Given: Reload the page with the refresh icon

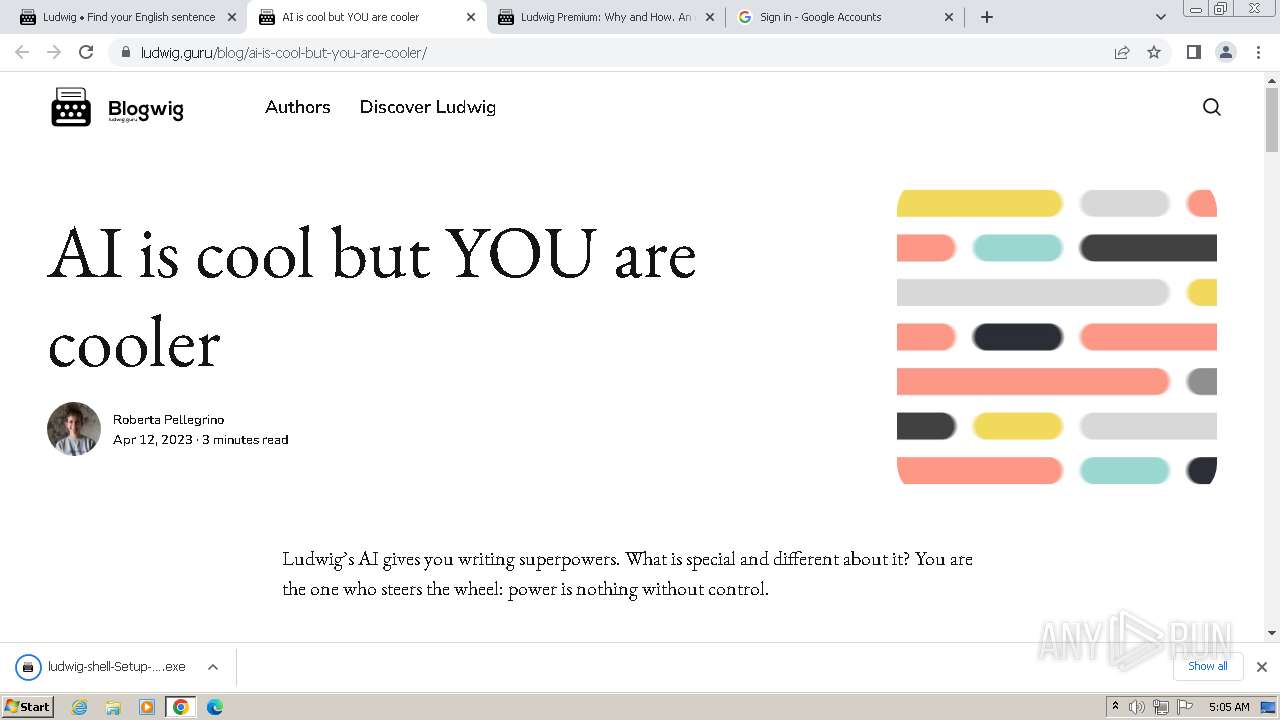Looking at the screenshot, I should point(86,52).
